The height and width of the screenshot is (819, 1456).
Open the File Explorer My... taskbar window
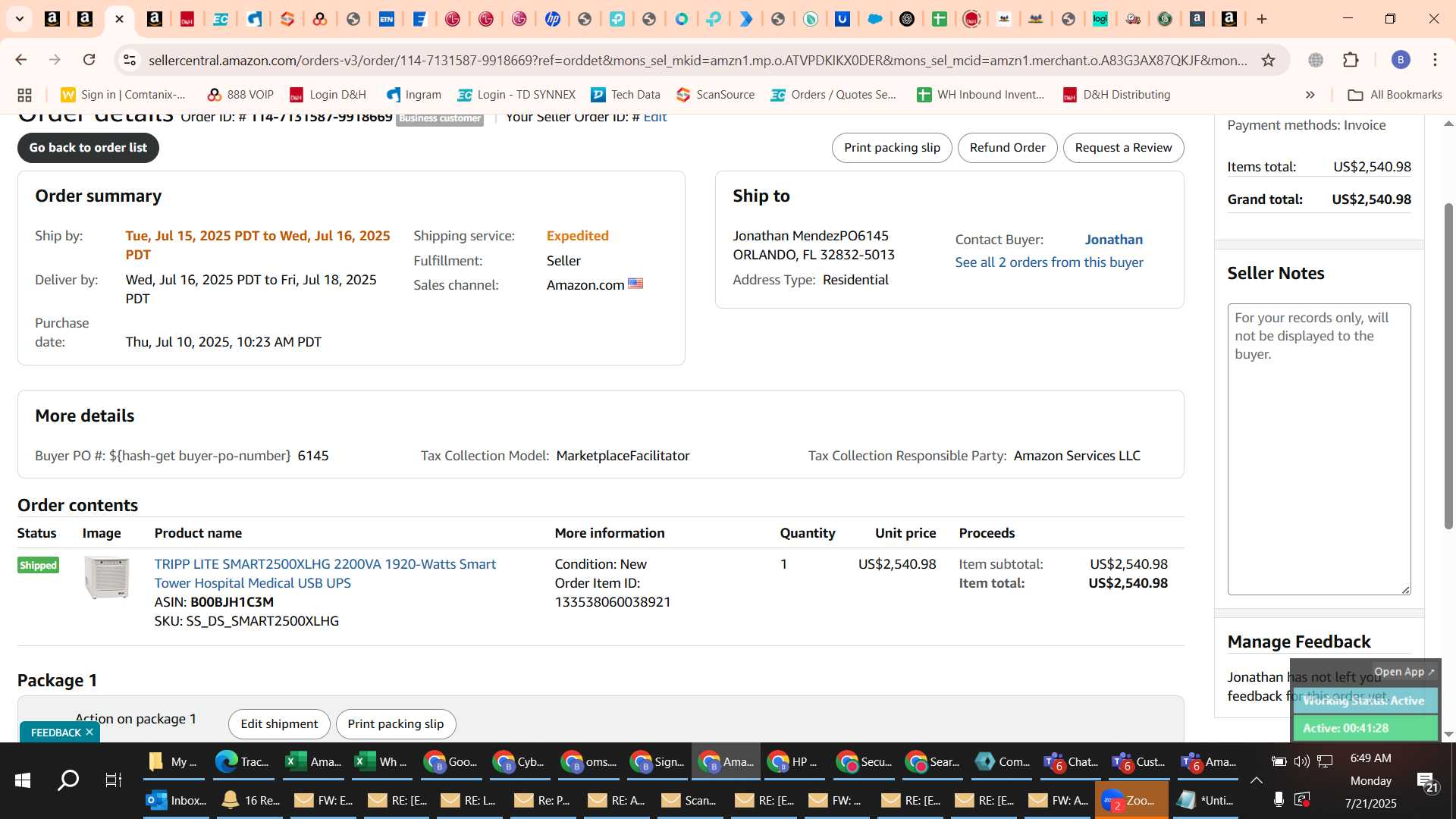[x=174, y=762]
